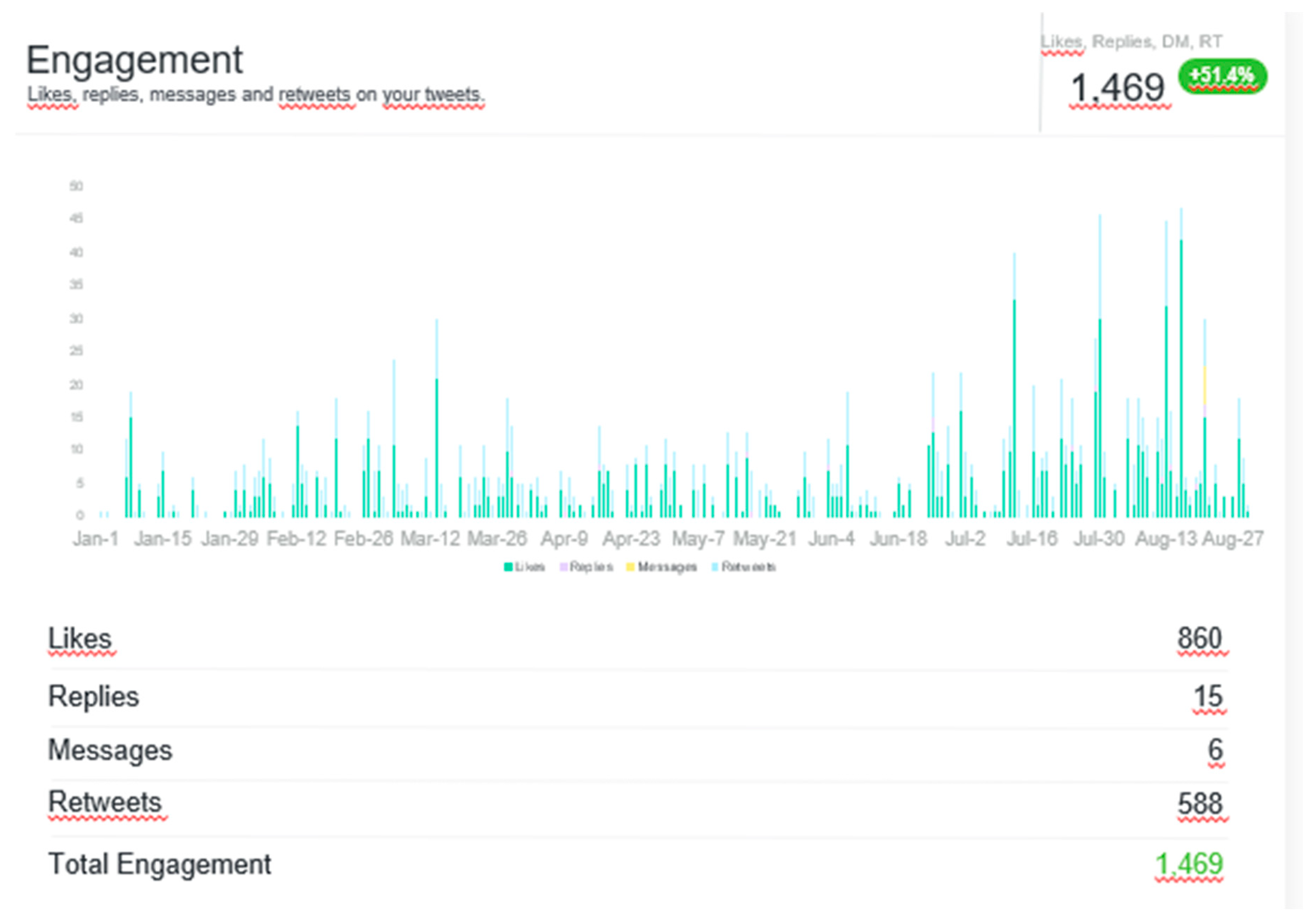Viewport: 1316px width, 923px height.
Task: Click the Engagement heading title
Action: point(135,60)
